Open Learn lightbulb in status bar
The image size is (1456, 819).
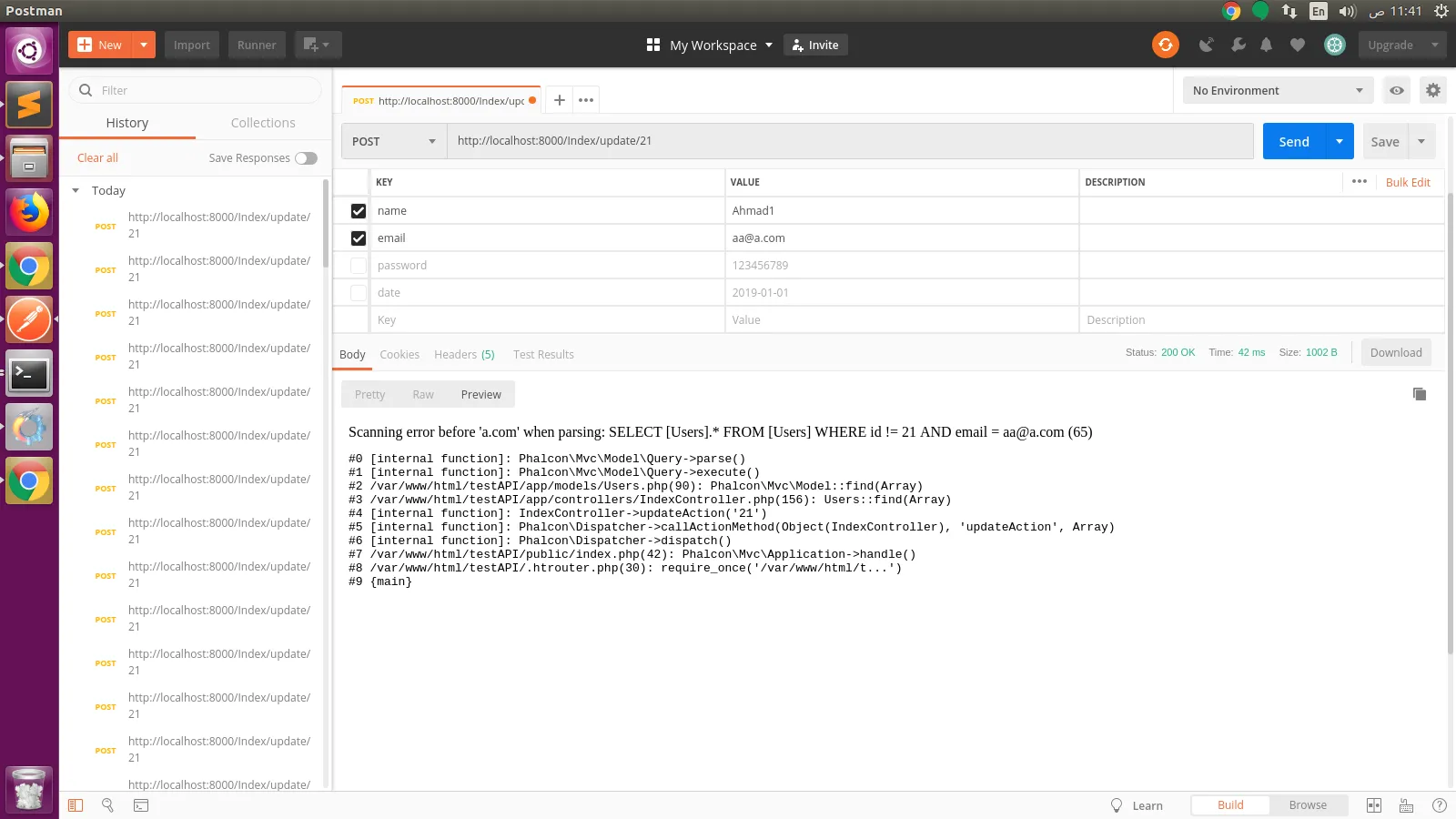point(1117,805)
